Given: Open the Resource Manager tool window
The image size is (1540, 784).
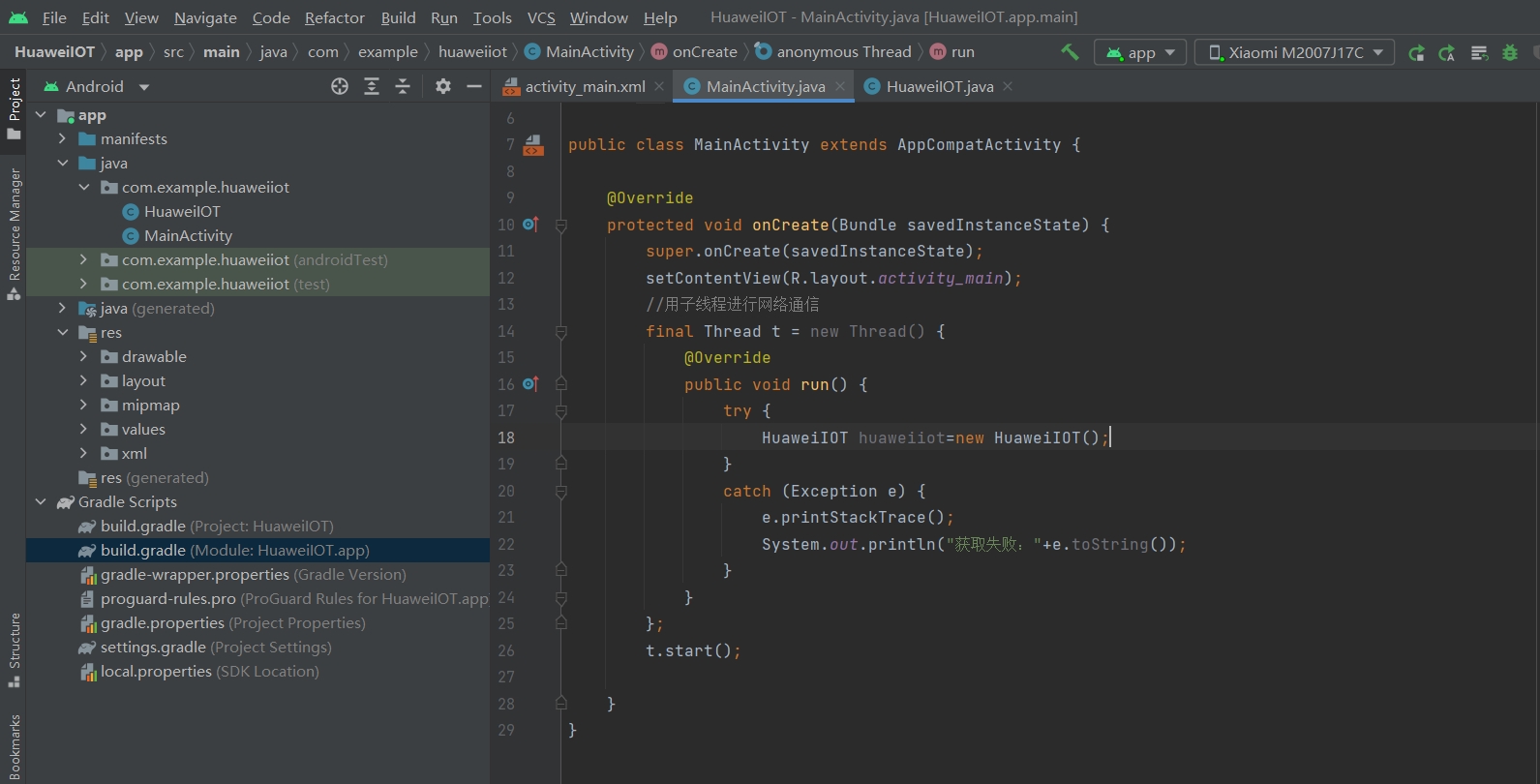Looking at the screenshot, I should pyautogui.click(x=14, y=234).
